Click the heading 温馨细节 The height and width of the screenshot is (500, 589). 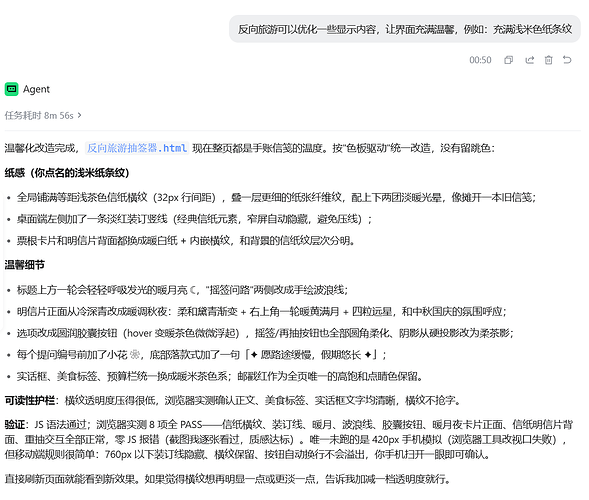click(x=25, y=265)
